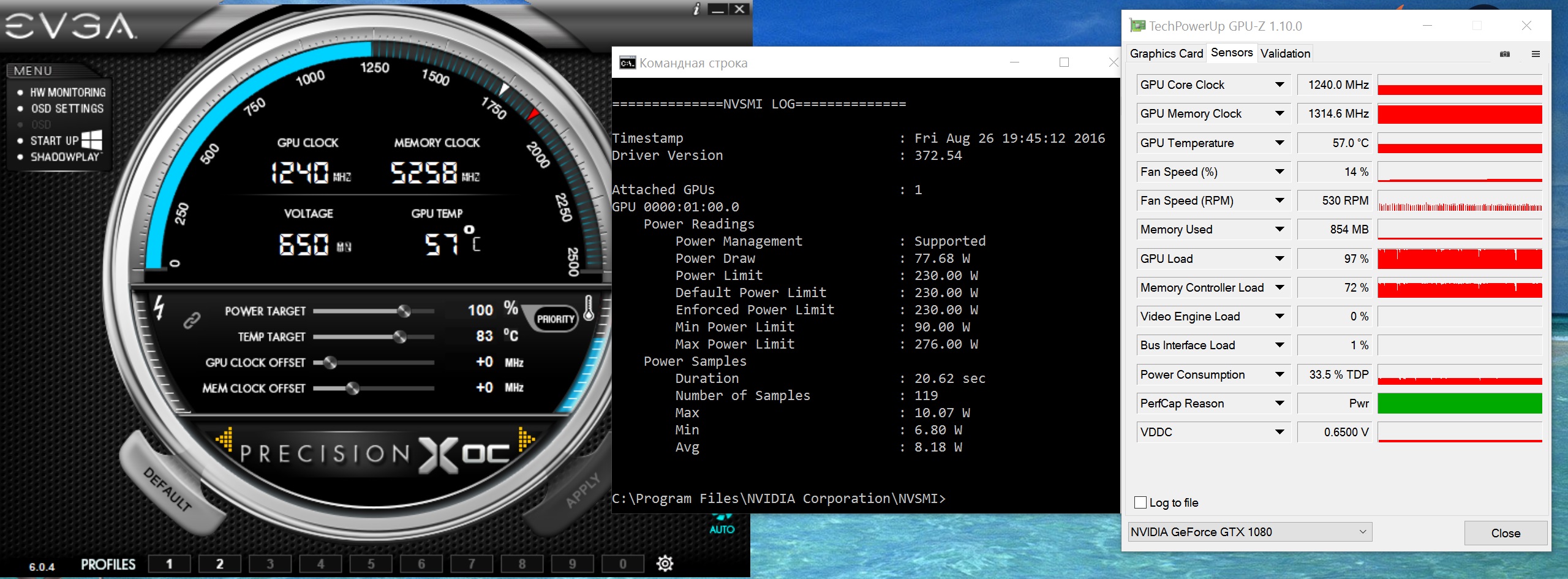Click the Power Target slider handle
This screenshot has width=1568, height=579.
[404, 311]
